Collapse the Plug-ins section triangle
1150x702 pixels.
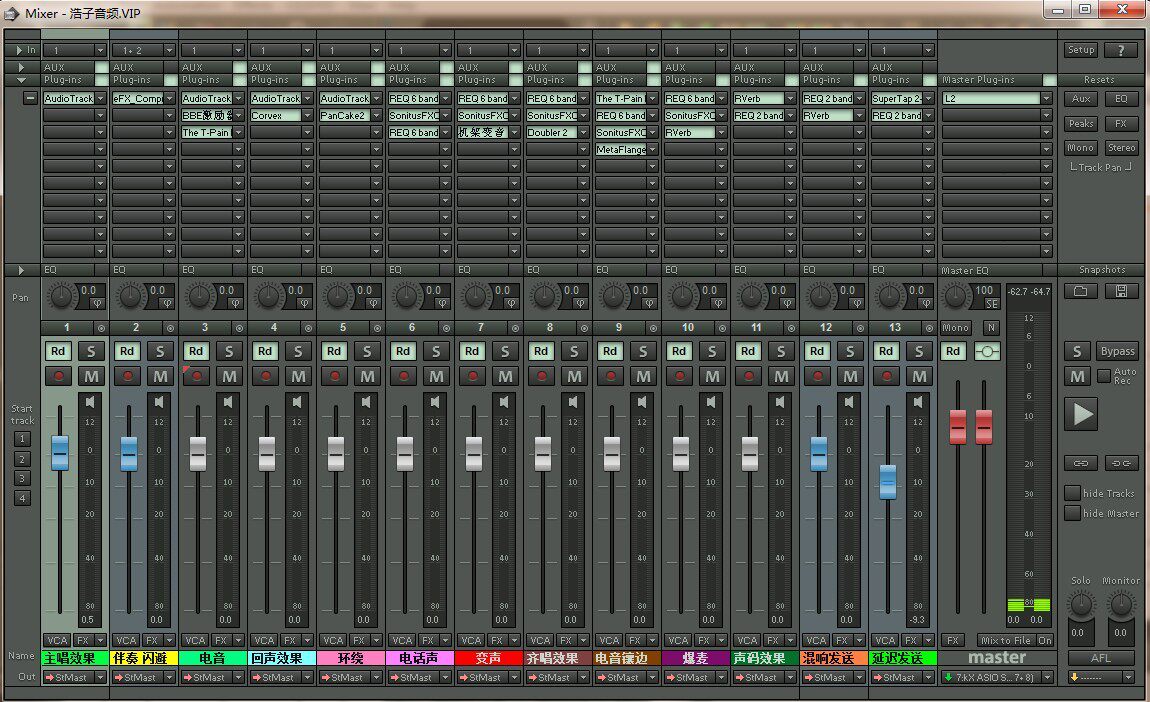21,79
